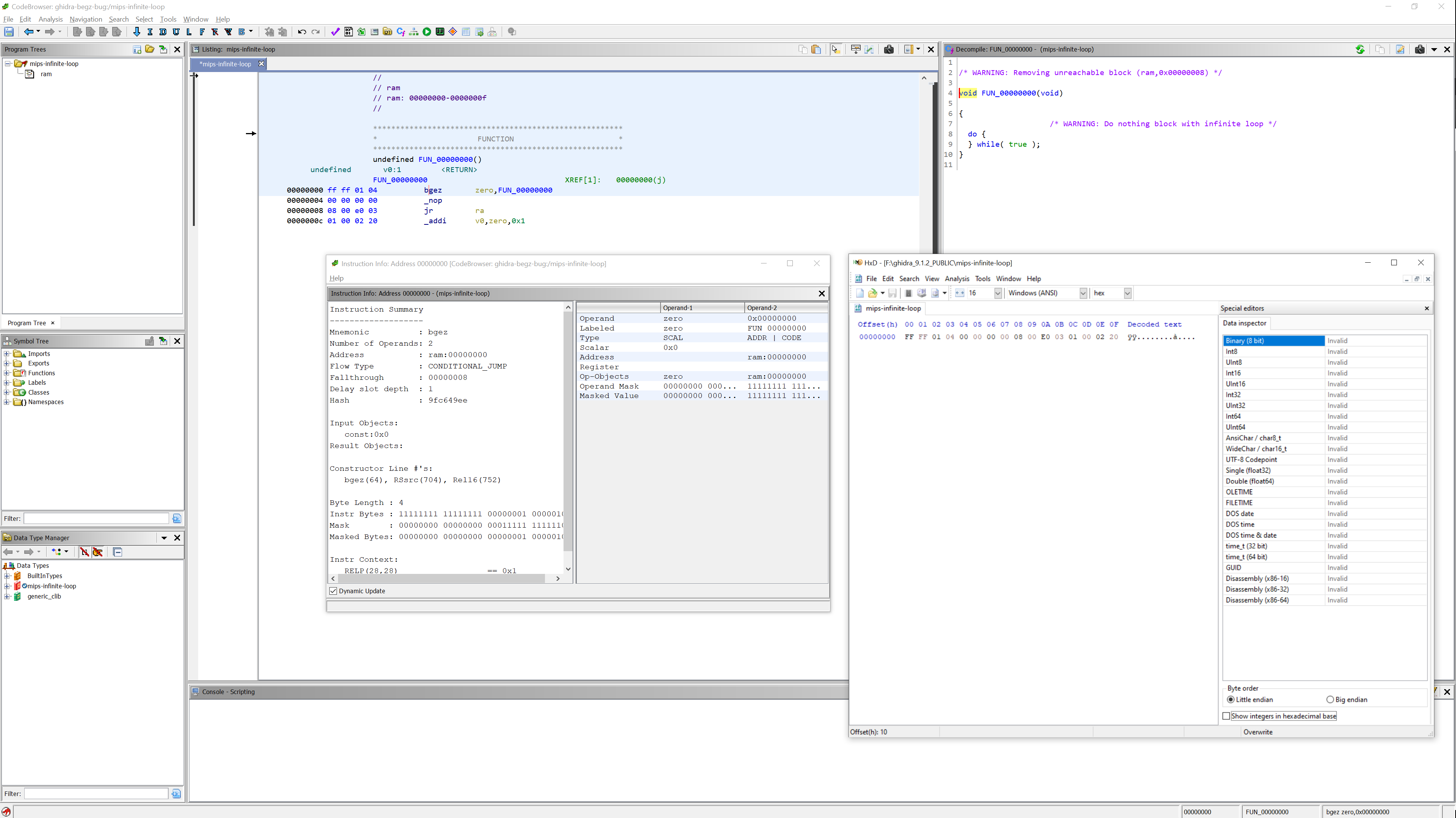Expand BuiltInTypes in Data Type Manager
This screenshot has height=818, width=1456.
(7, 576)
